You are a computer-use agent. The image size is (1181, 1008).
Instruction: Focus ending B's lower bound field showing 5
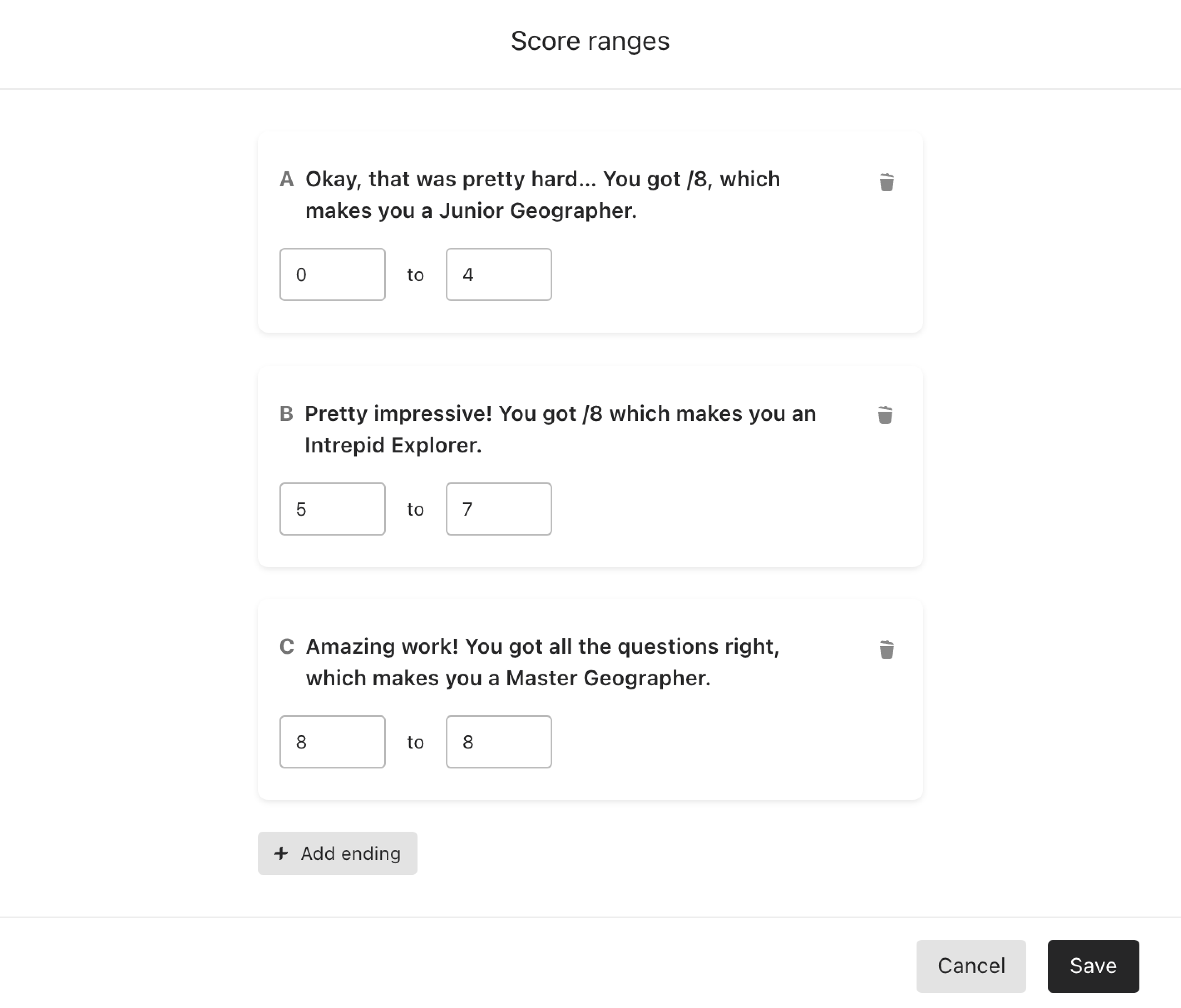click(332, 509)
